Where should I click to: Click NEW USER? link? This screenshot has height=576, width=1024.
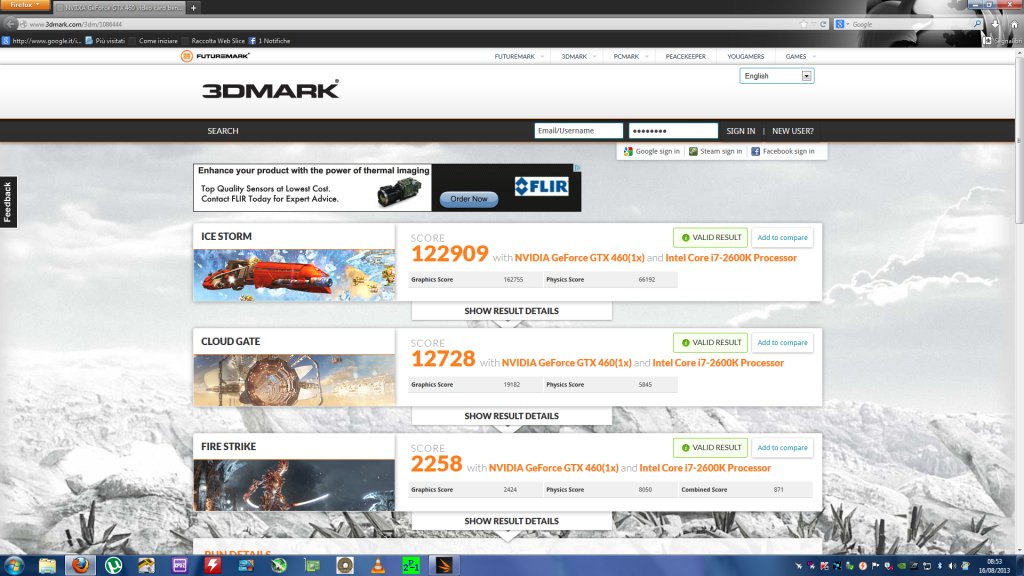point(792,131)
